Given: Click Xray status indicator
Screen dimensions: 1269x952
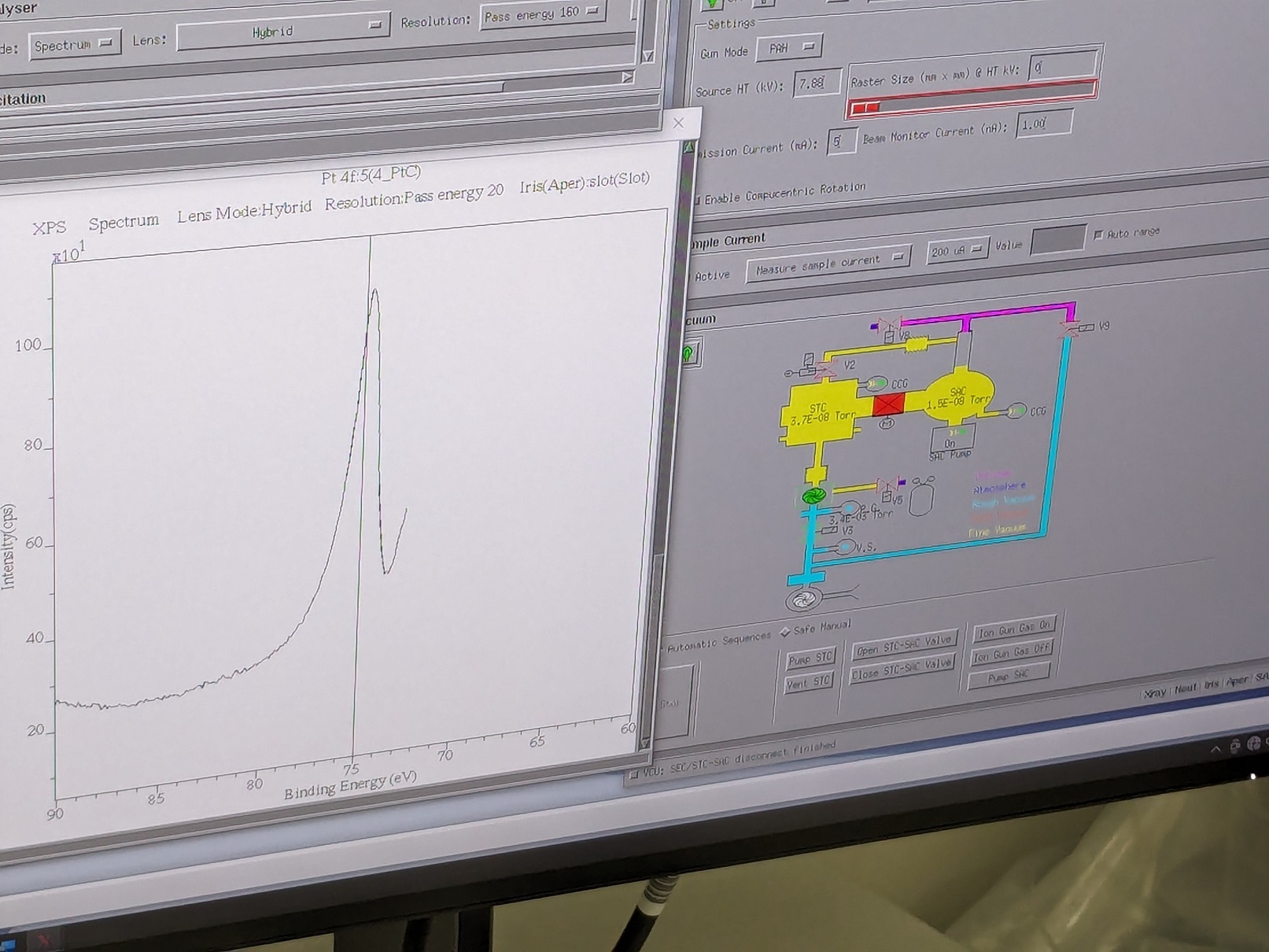Looking at the screenshot, I should pos(1155,692).
